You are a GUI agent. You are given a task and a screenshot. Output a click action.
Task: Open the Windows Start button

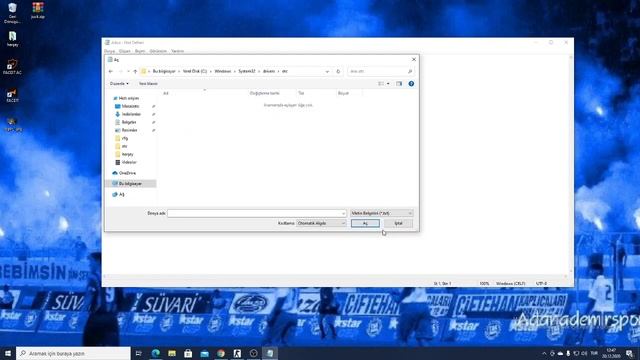[8, 353]
